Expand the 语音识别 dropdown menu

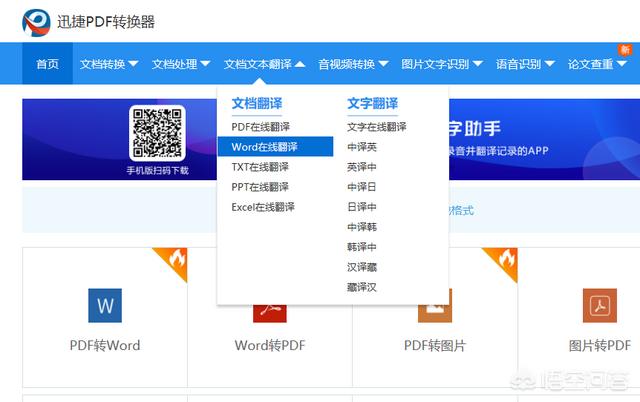pyautogui.click(x=525, y=64)
